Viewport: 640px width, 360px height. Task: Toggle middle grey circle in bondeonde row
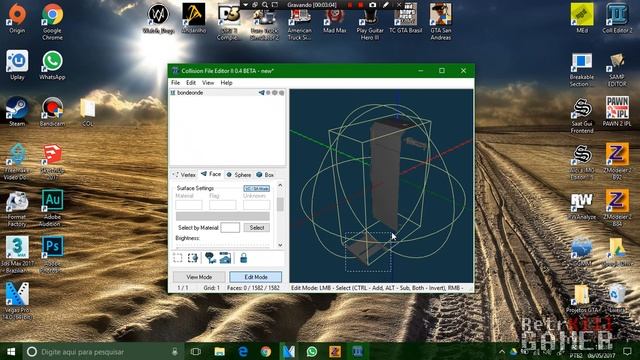tap(275, 93)
